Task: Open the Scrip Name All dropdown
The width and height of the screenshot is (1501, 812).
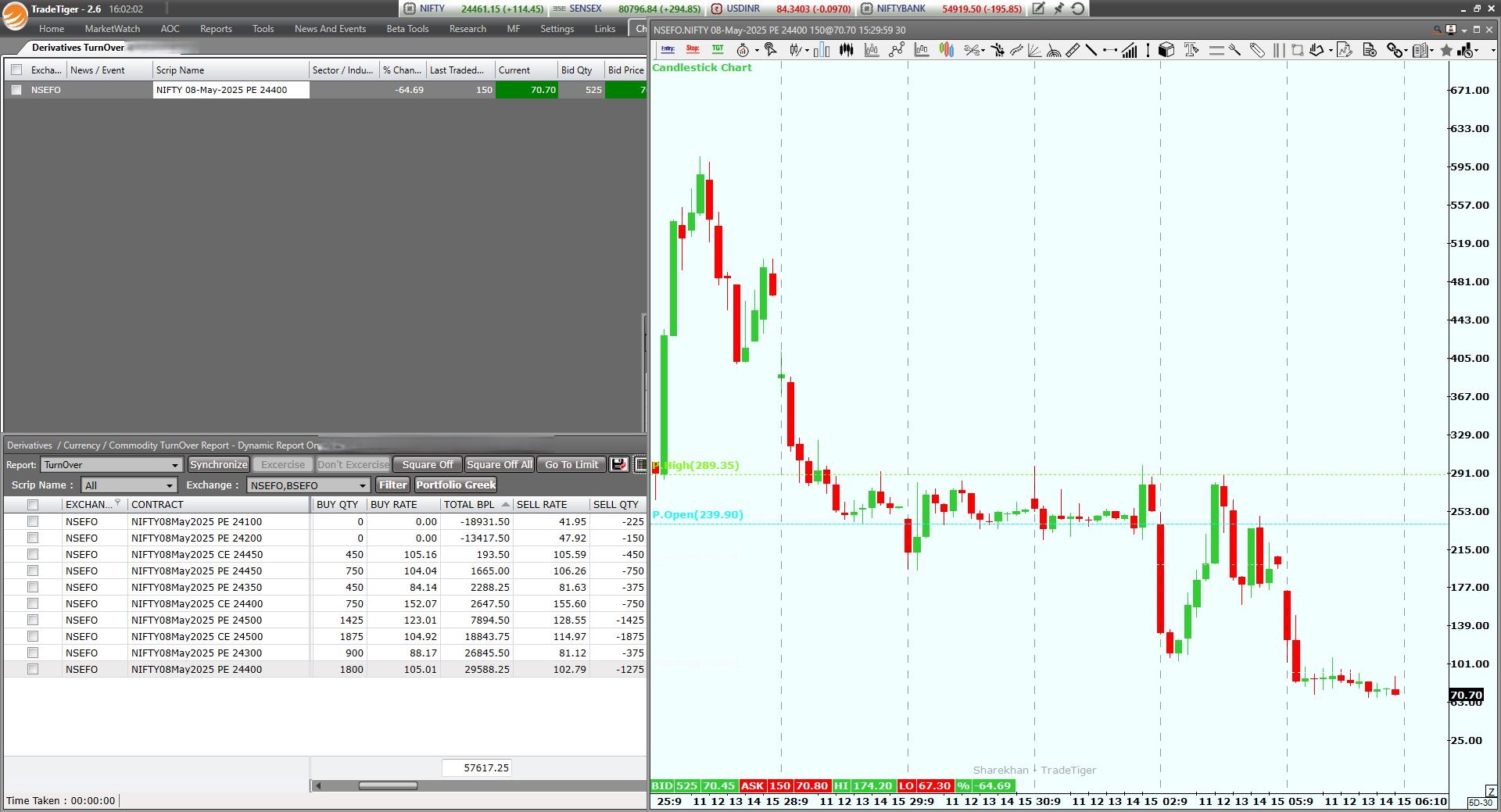Action: point(129,485)
